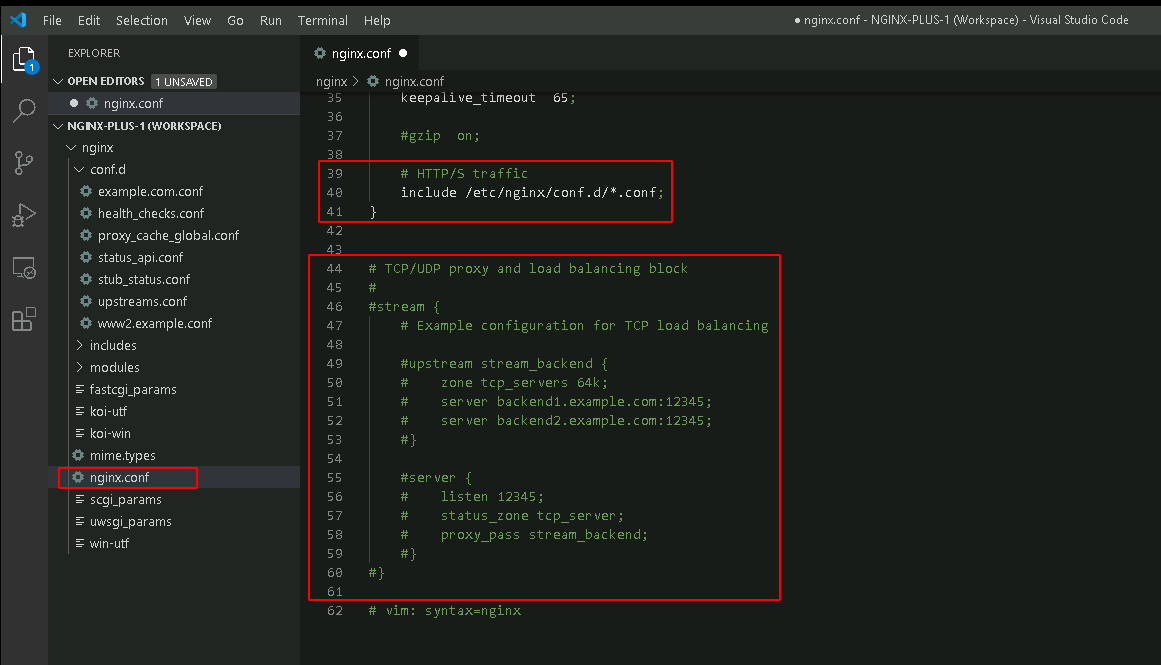1161x665 pixels.
Task: Collapse the conf.d folder
Action: tap(79, 170)
